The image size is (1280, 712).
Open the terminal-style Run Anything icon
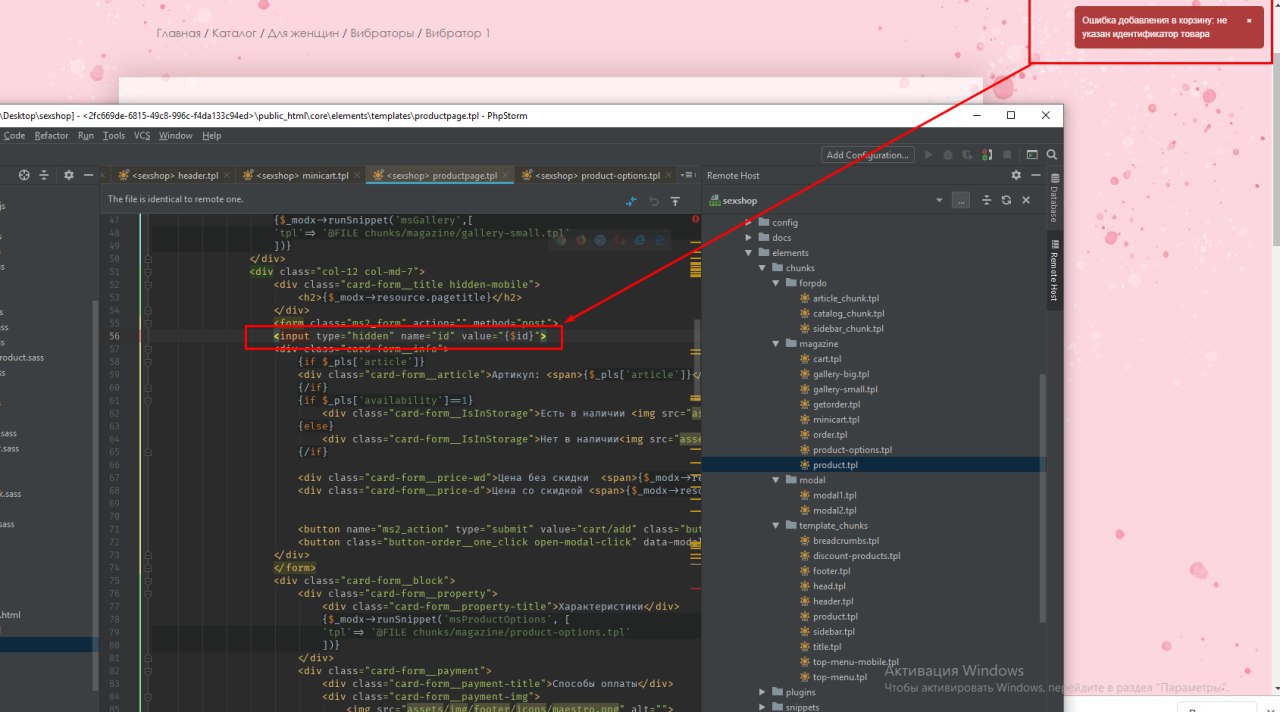point(1032,155)
